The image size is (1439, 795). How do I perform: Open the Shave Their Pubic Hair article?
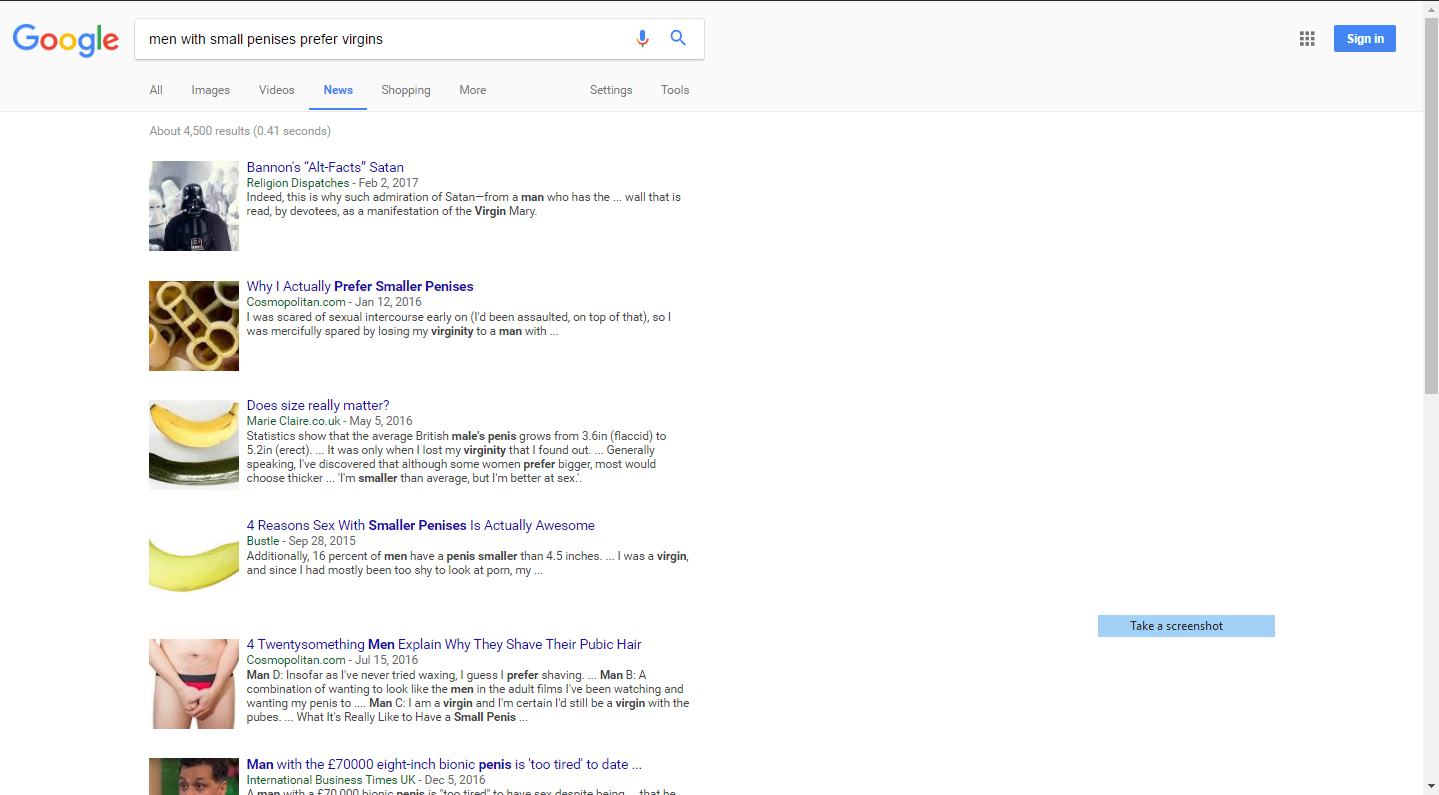click(444, 644)
